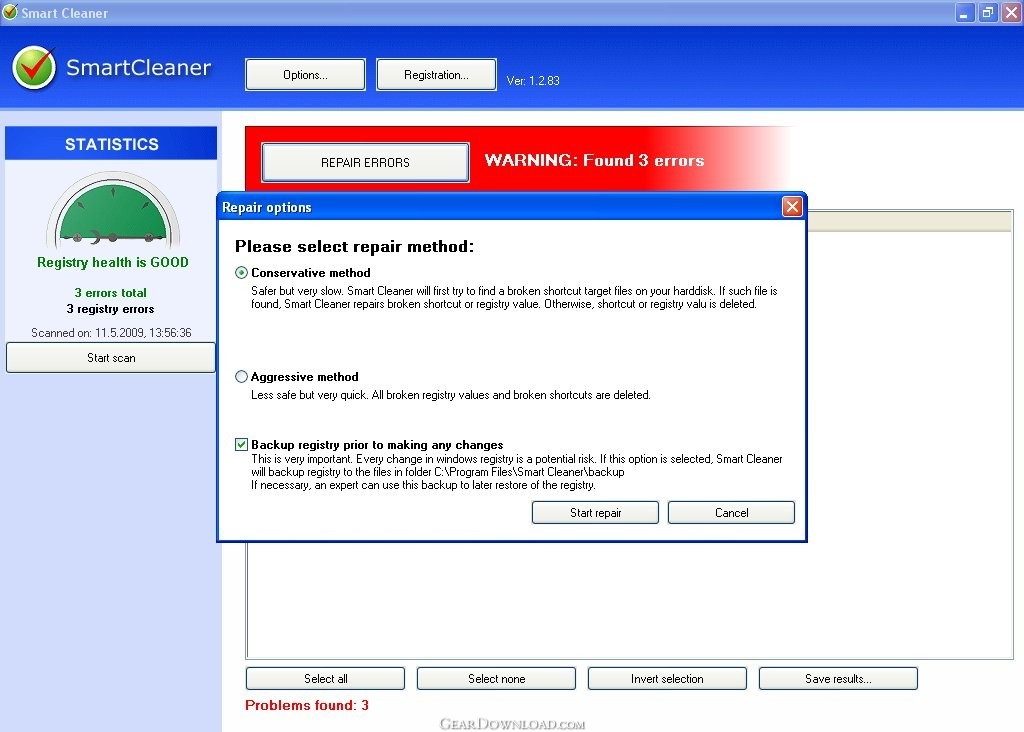Screen dimensions: 1024x732
Task: Click the 'WARNING: Found 3 errors' text
Action: [594, 161]
